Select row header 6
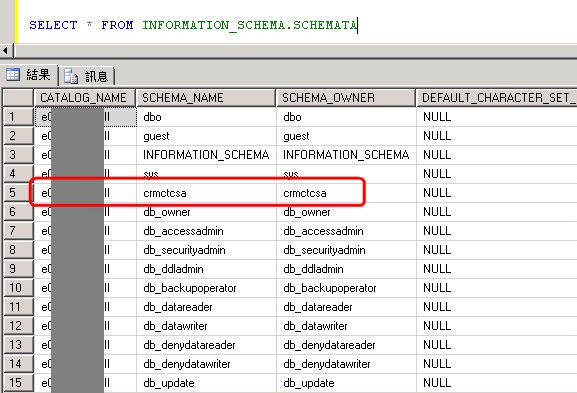This screenshot has width=577, height=393. pyautogui.click(x=18, y=212)
